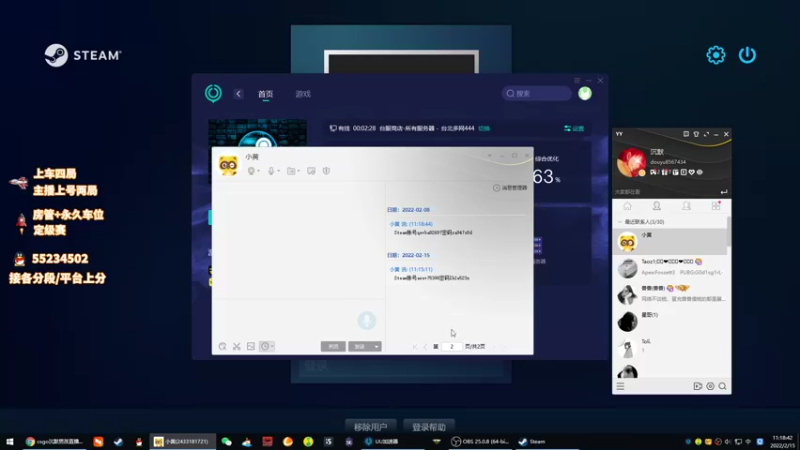Open the Windows Start button

click(9, 442)
